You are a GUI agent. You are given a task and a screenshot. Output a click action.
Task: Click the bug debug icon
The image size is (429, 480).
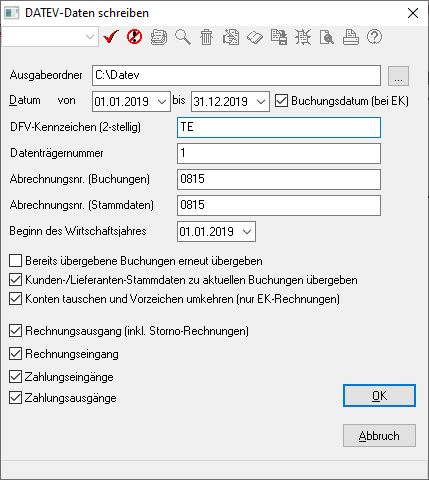click(x=303, y=37)
